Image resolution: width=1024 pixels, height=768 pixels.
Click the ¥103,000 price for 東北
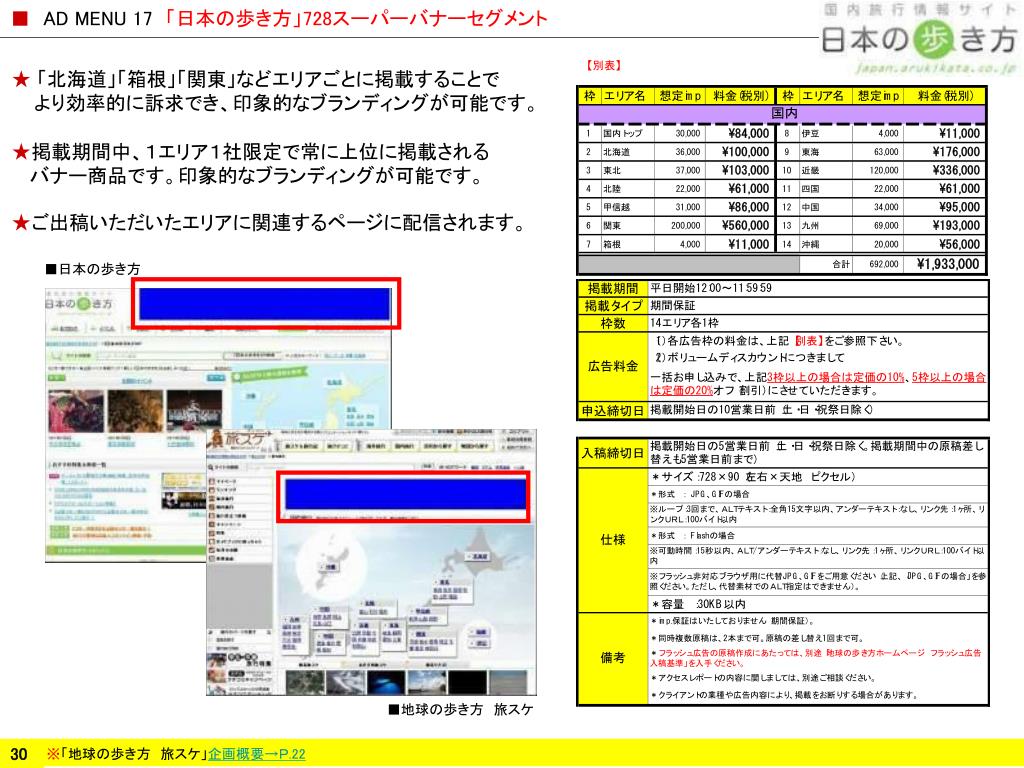745,170
